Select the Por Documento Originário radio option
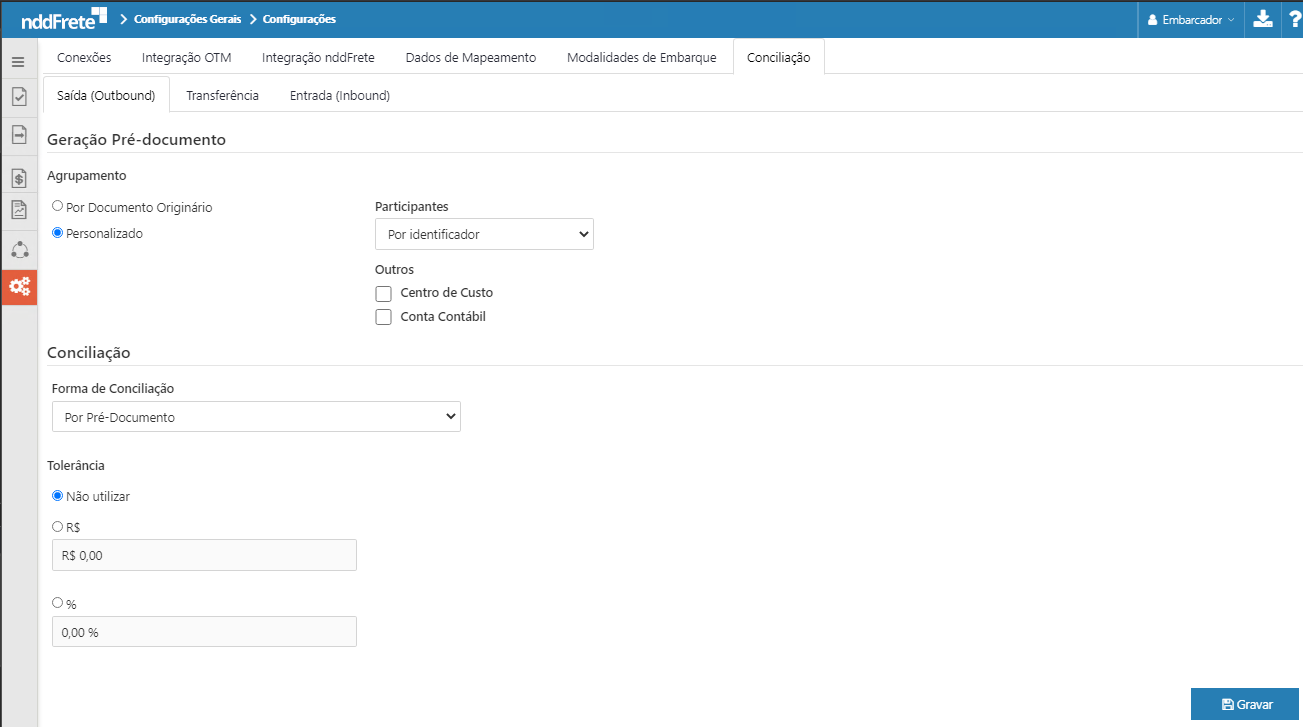The image size is (1303, 727). 58,206
